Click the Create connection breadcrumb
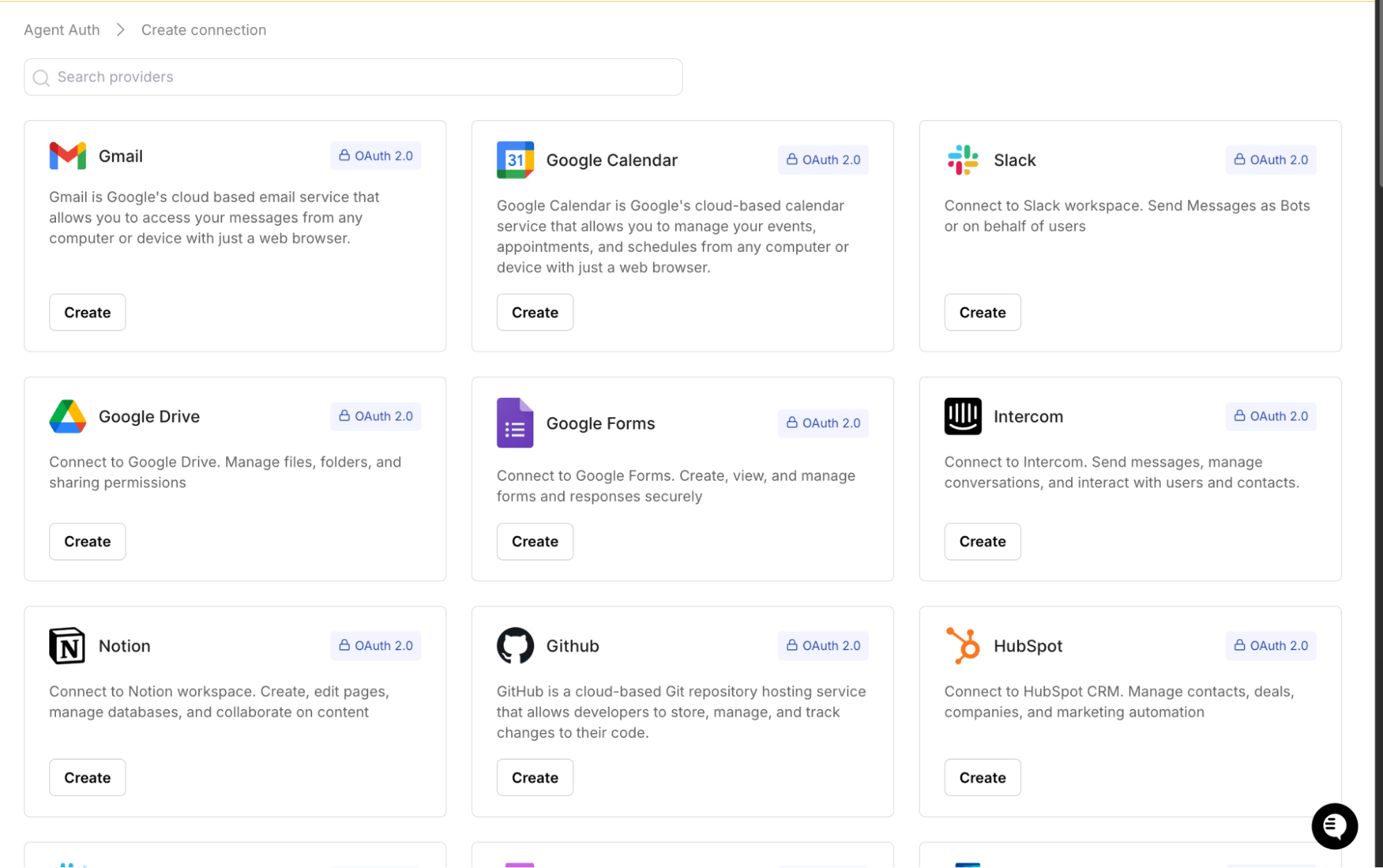The image size is (1383, 868). tap(203, 30)
